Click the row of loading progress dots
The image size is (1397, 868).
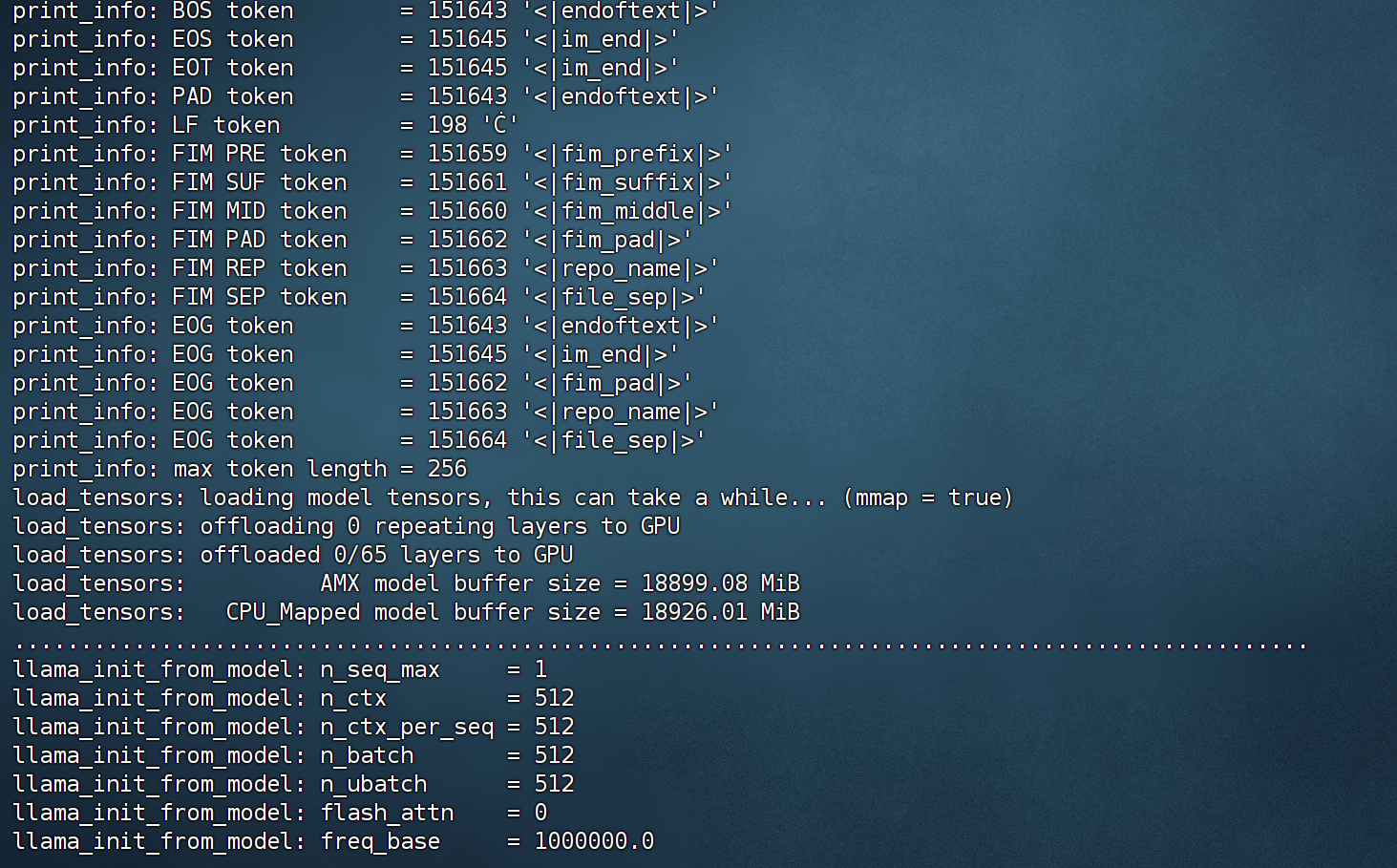point(660,646)
